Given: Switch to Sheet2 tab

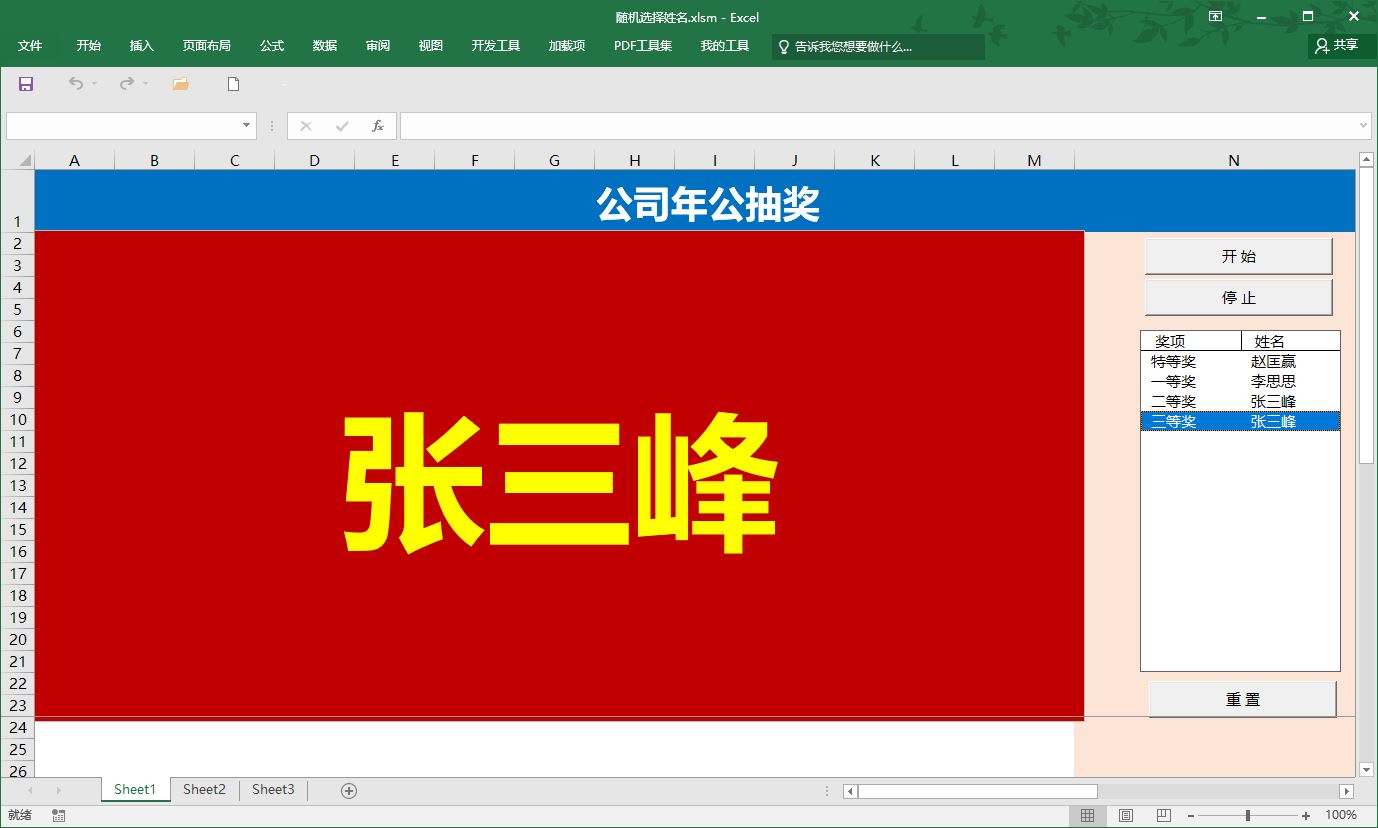Looking at the screenshot, I should pyautogui.click(x=204, y=790).
